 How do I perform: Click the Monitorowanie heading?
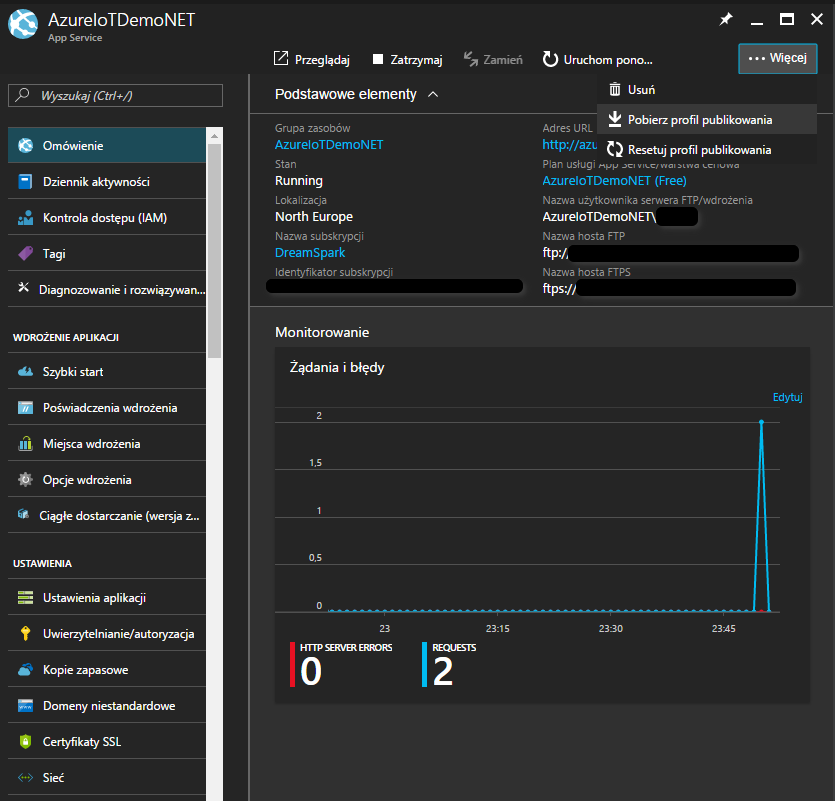click(x=322, y=332)
